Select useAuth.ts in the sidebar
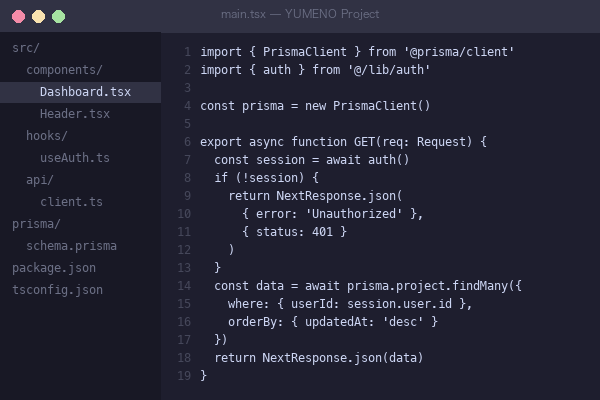The width and height of the screenshot is (600, 400). coord(74,158)
